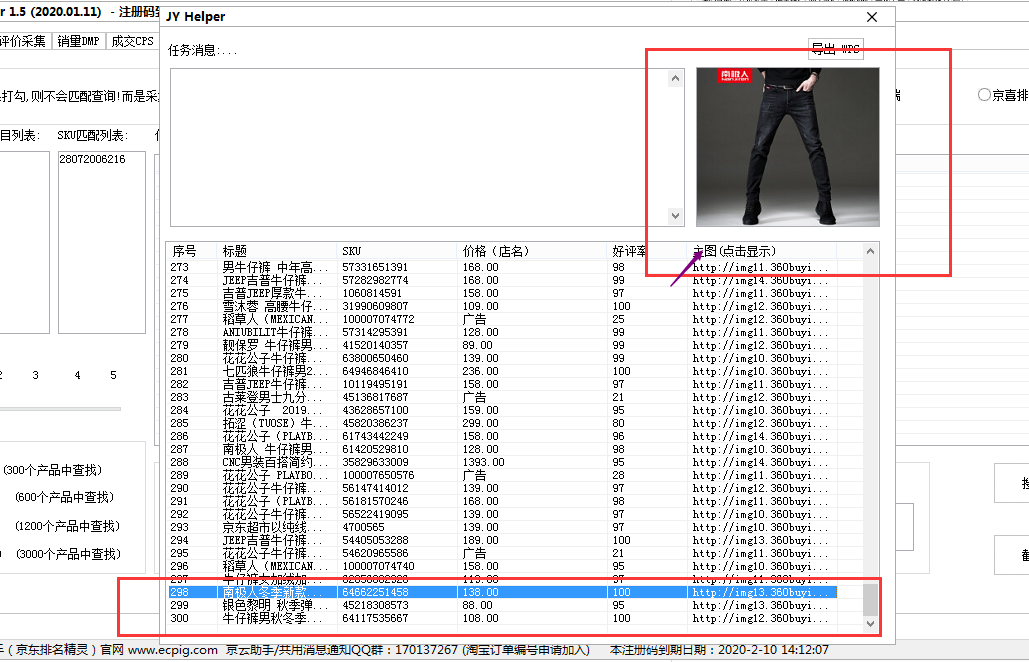The image size is (1029, 662).
Task: Click down arrow of product list scrollbar
Action: click(x=870, y=624)
